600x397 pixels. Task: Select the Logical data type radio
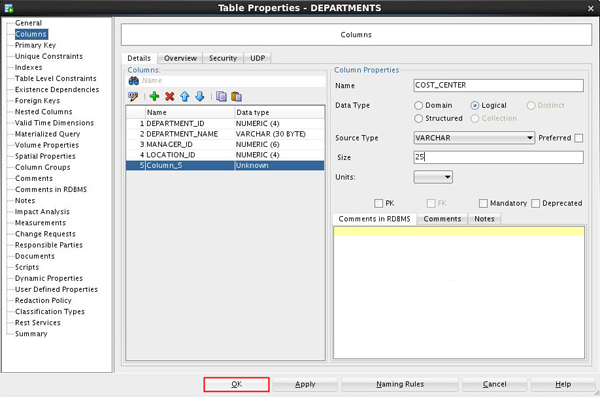pos(474,105)
